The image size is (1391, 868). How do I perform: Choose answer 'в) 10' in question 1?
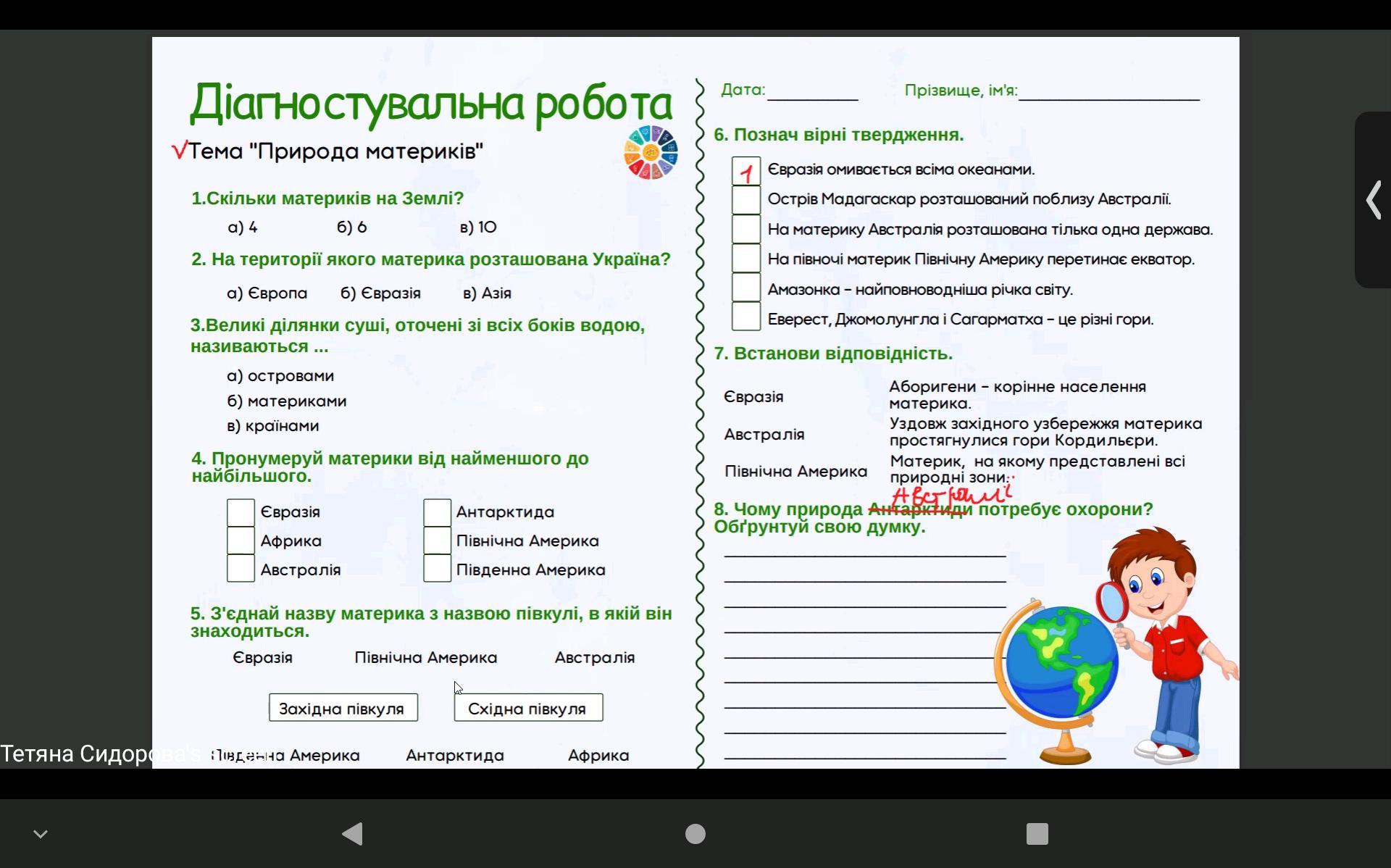478,228
